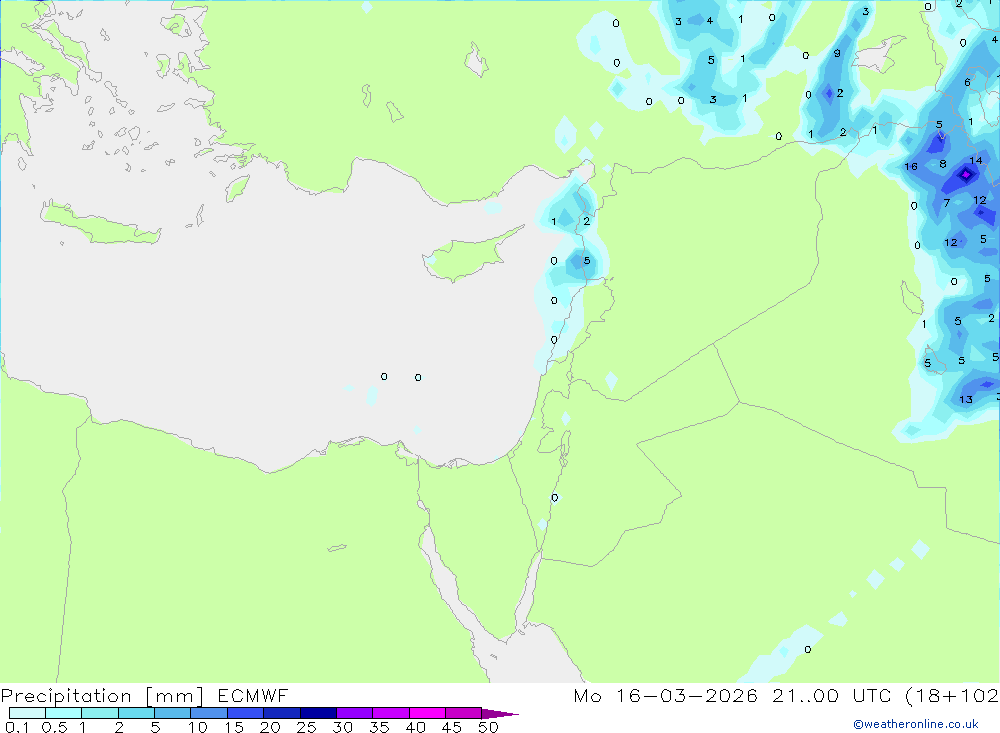Viewport: 1000px width, 733px height.
Task: Click the 25–30 mm dark navy legend swatch
Action: pyautogui.click(x=318, y=713)
